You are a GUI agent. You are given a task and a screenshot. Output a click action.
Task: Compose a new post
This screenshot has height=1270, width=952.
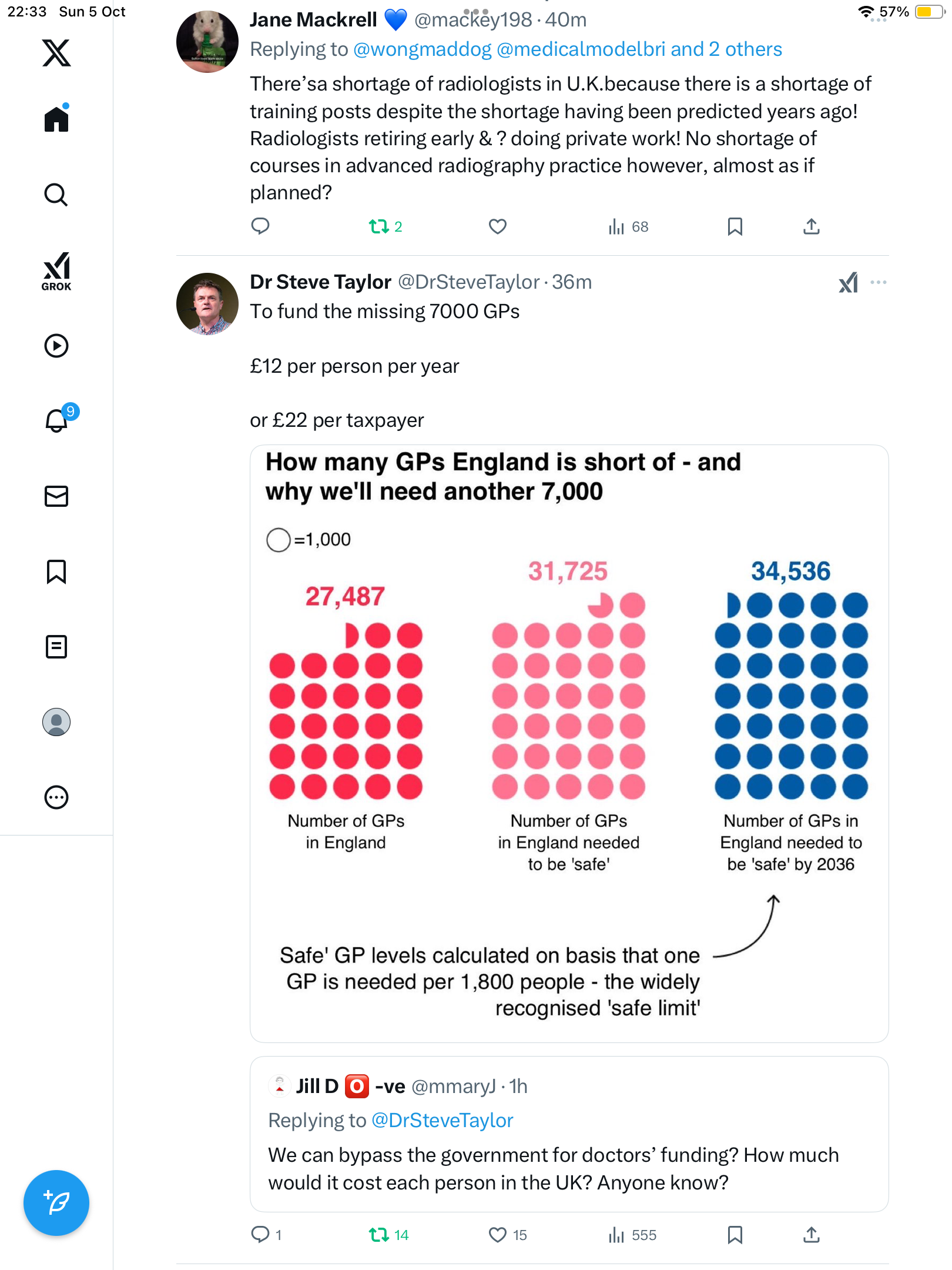(56, 1203)
